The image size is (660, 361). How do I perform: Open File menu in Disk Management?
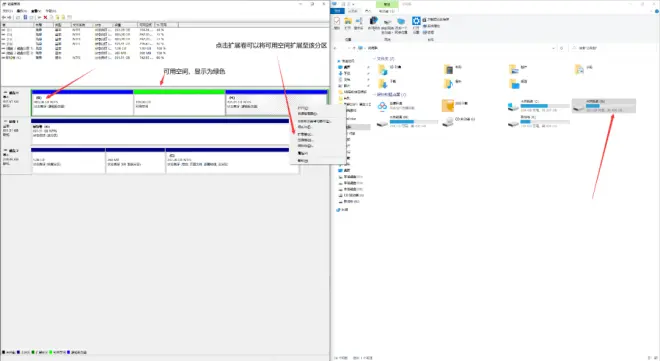point(8,11)
